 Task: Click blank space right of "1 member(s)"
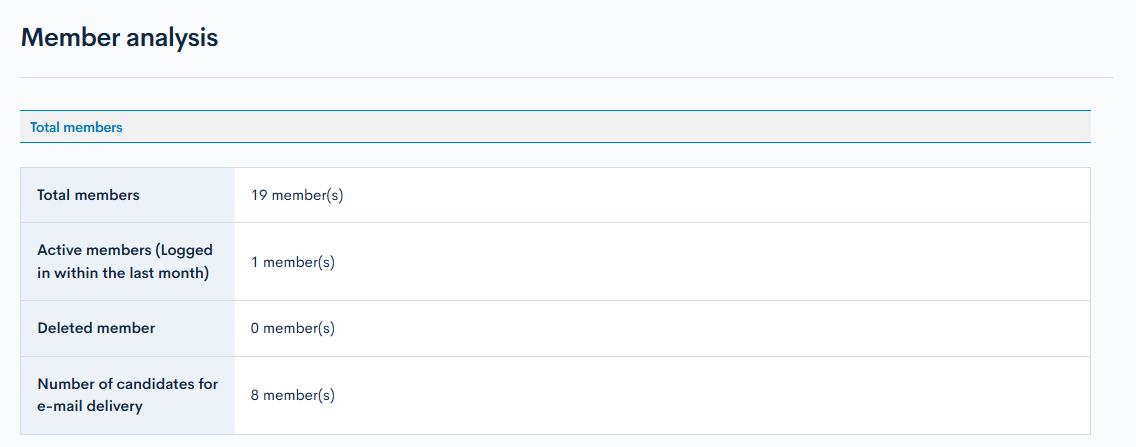[x=700, y=262]
